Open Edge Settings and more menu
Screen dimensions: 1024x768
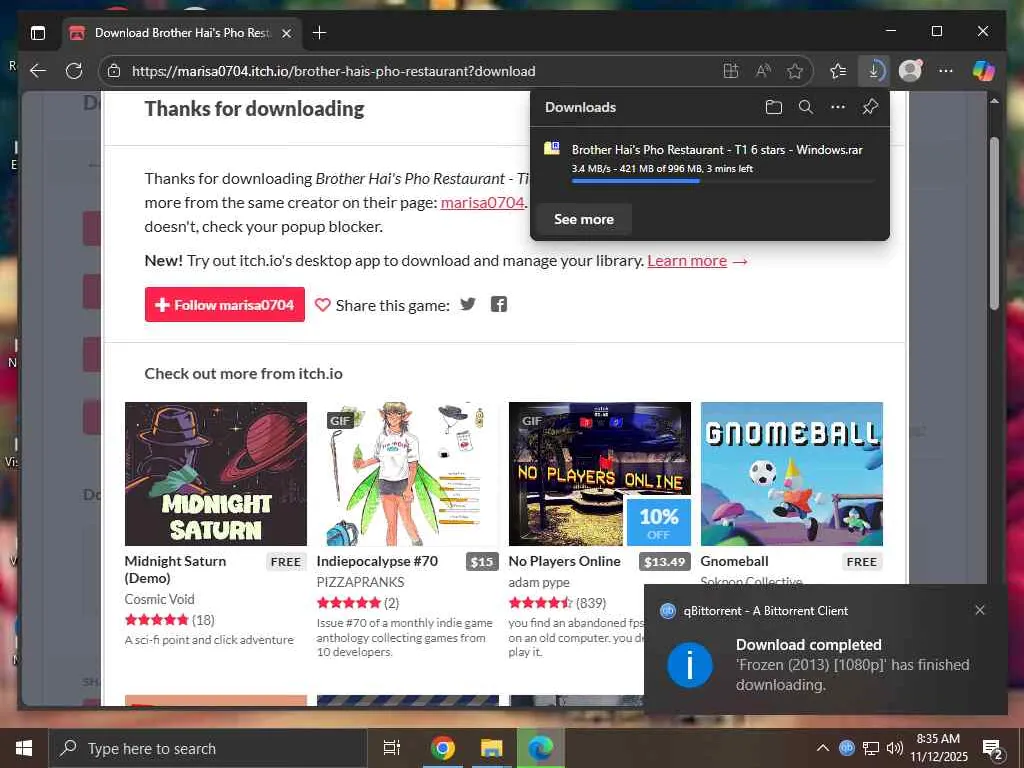(946, 71)
